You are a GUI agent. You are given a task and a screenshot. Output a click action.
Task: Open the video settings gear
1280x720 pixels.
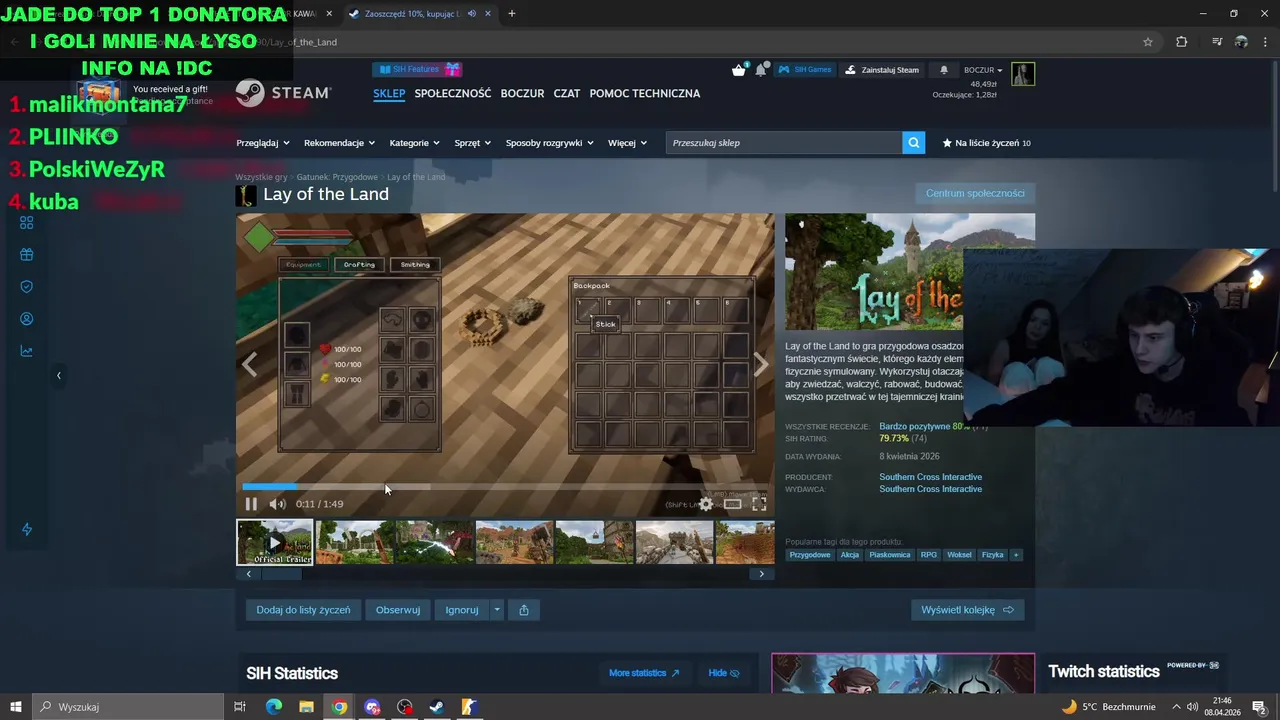[706, 504]
